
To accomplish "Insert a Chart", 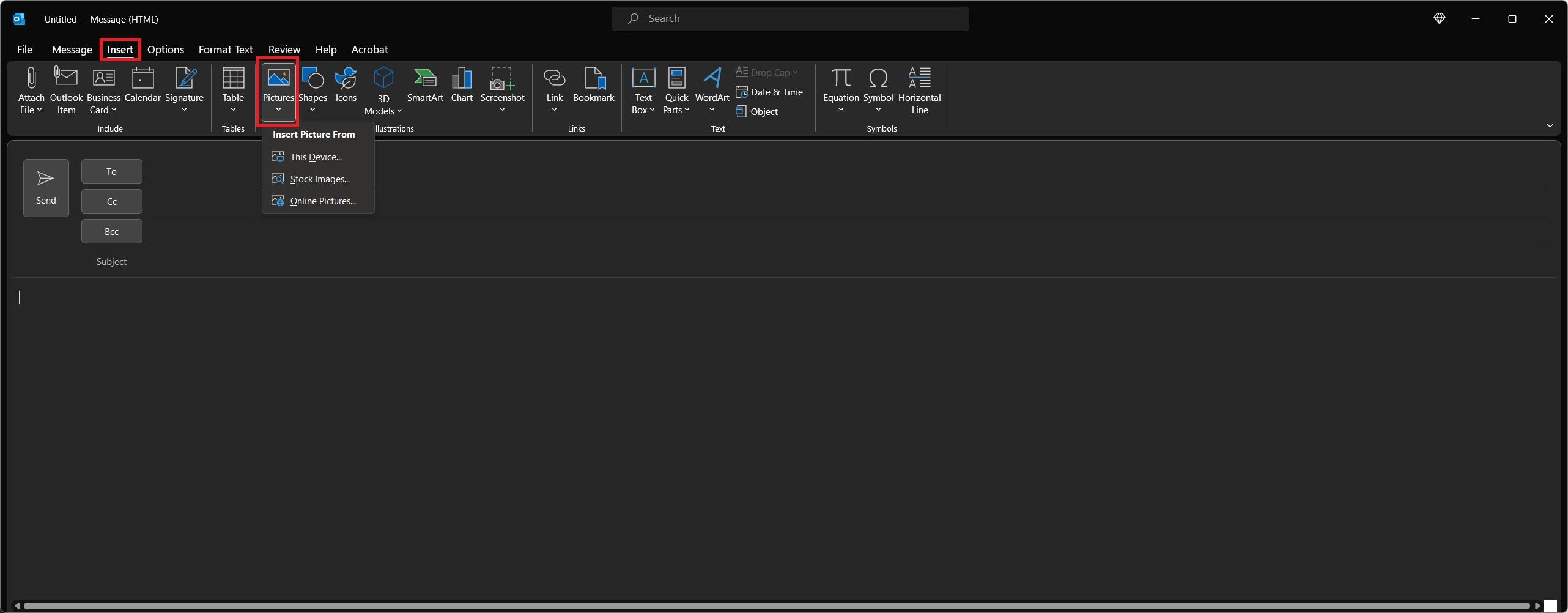I will (462, 86).
